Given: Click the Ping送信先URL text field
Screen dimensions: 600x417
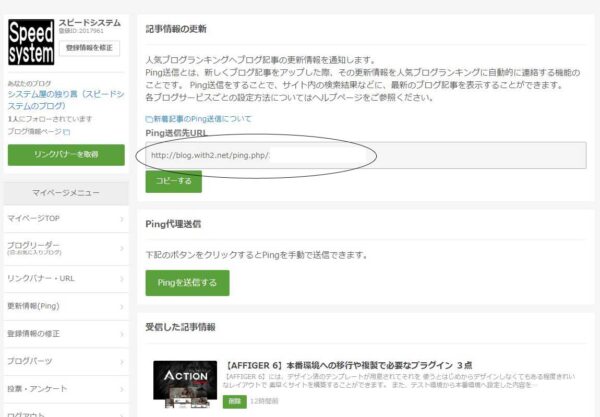Looking at the screenshot, I should pos(366,155).
